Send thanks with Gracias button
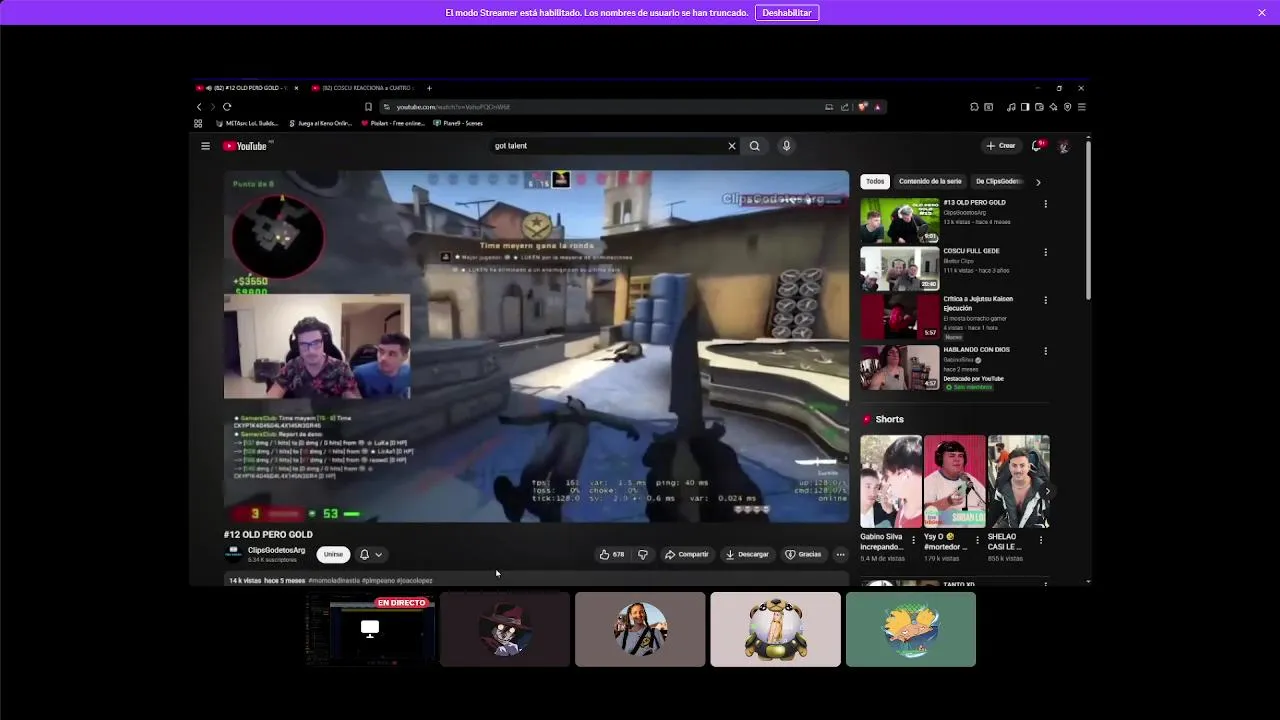This screenshot has height=720, width=1280. [x=803, y=554]
